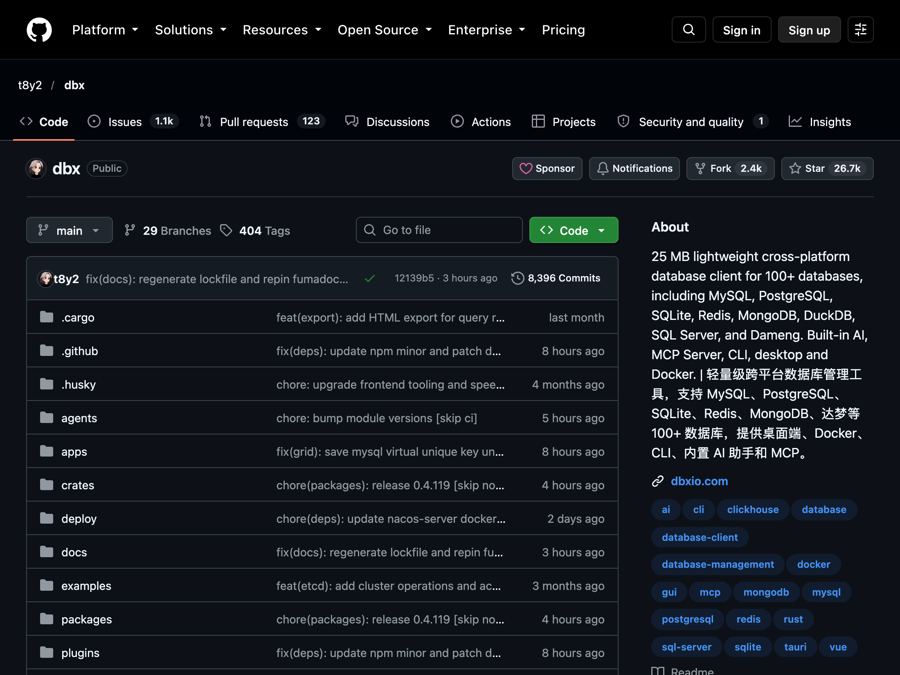Open the "fix(grid): save mysql virtual unique key" commit
This screenshot has height=675, width=900.
(390, 452)
